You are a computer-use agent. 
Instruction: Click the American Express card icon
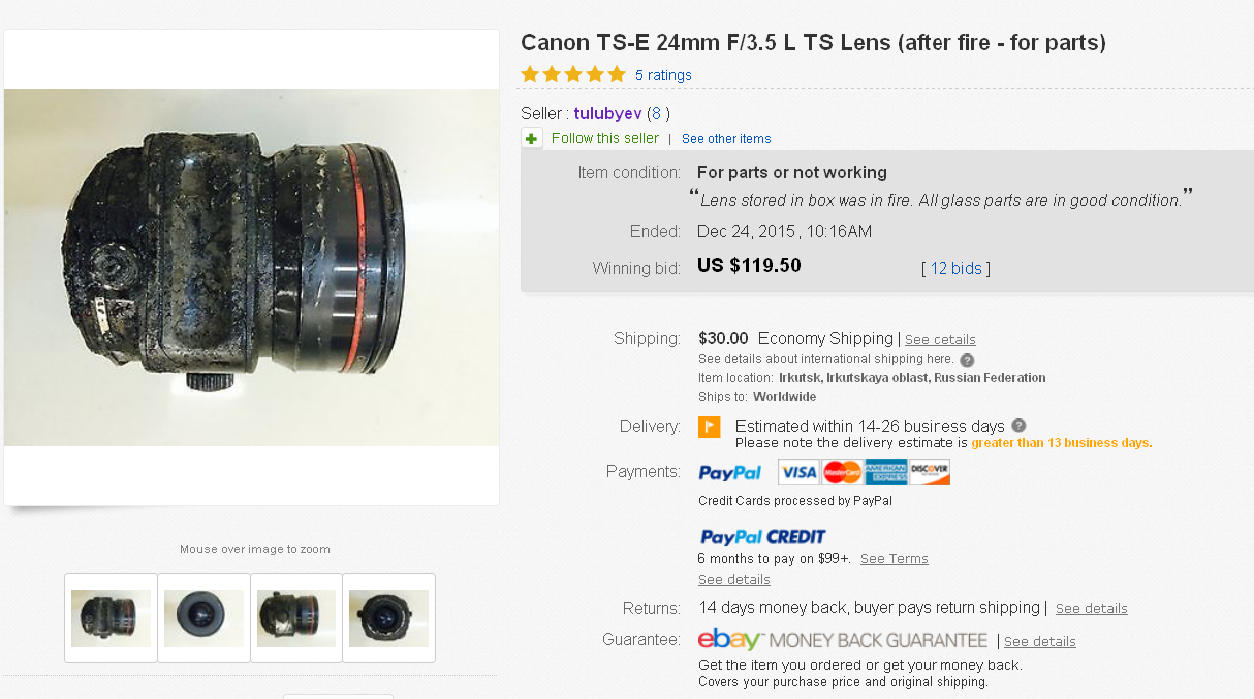[x=886, y=472]
